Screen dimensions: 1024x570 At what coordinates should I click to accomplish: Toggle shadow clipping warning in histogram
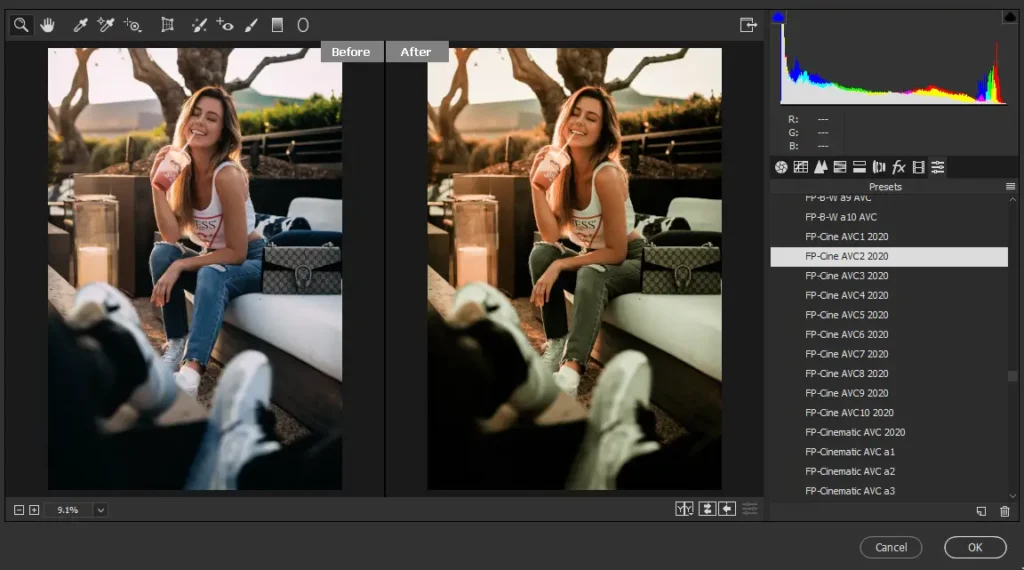coord(778,18)
